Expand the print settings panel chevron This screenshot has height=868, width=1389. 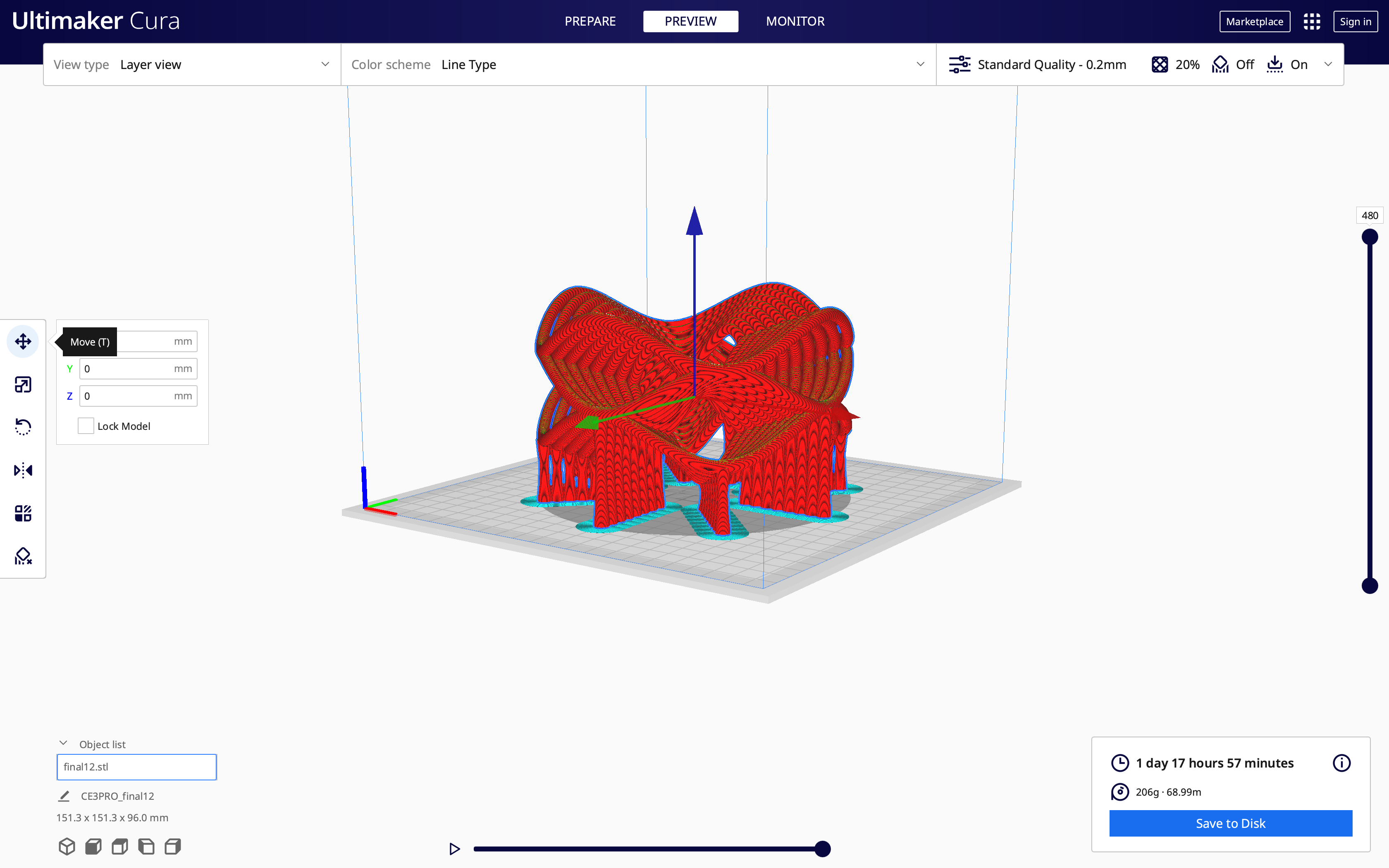[1328, 64]
